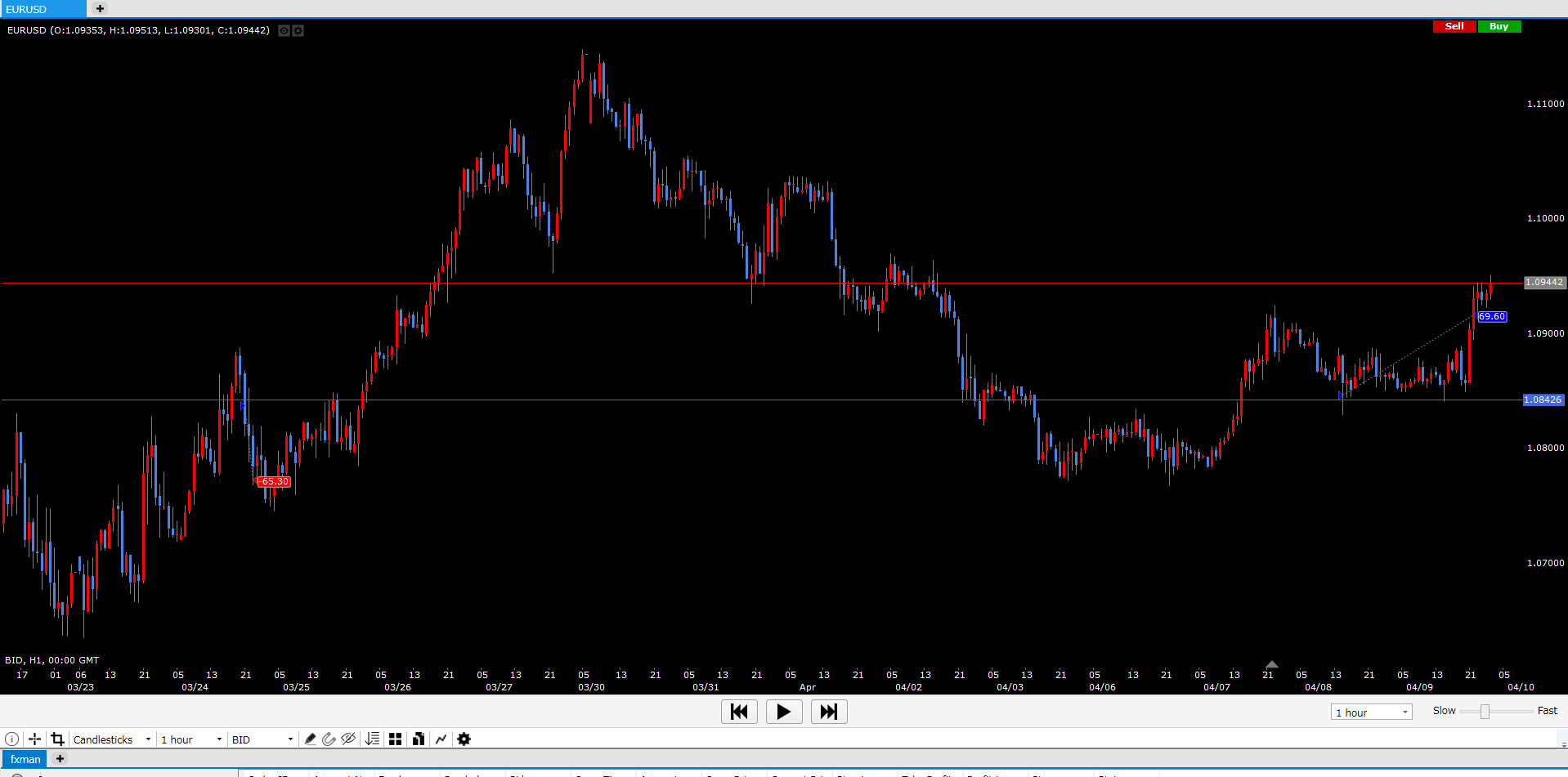The width and height of the screenshot is (1568, 777).
Task: Activate the crop/zoom area tool
Action: click(57, 739)
